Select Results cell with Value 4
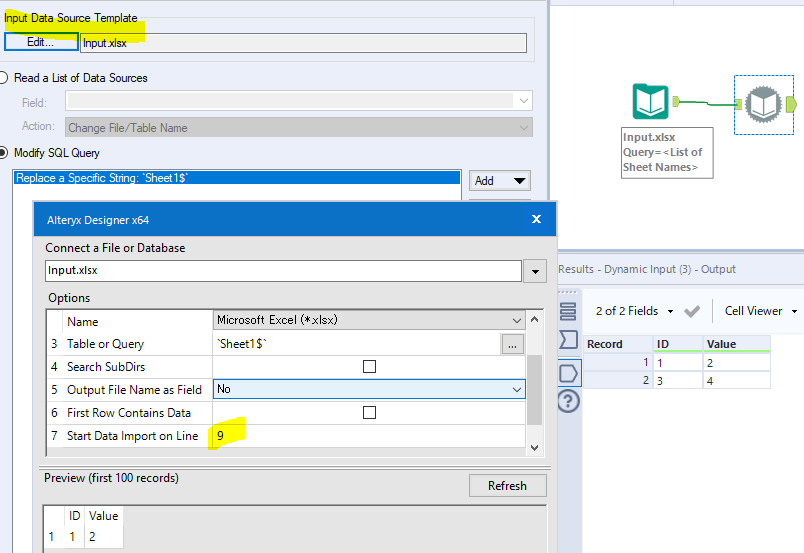This screenshot has height=553, width=804. pyautogui.click(x=737, y=381)
